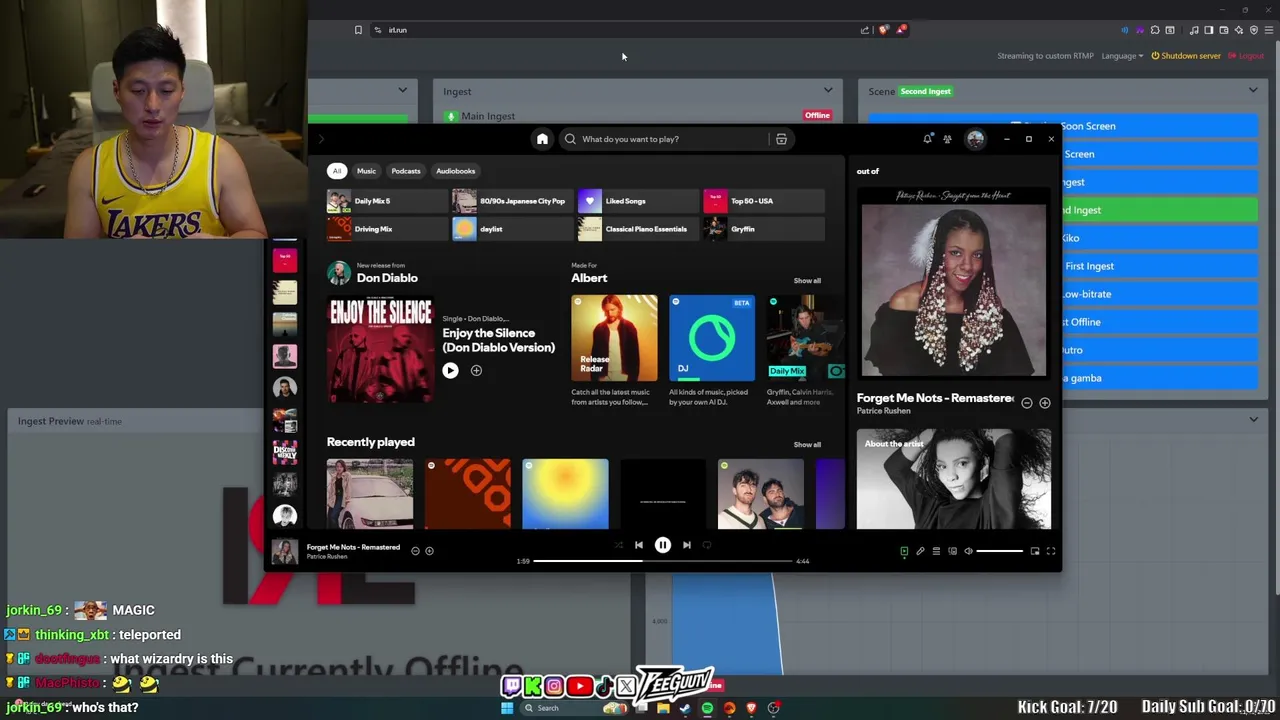Select the Podcasts filter chip

click(406, 171)
